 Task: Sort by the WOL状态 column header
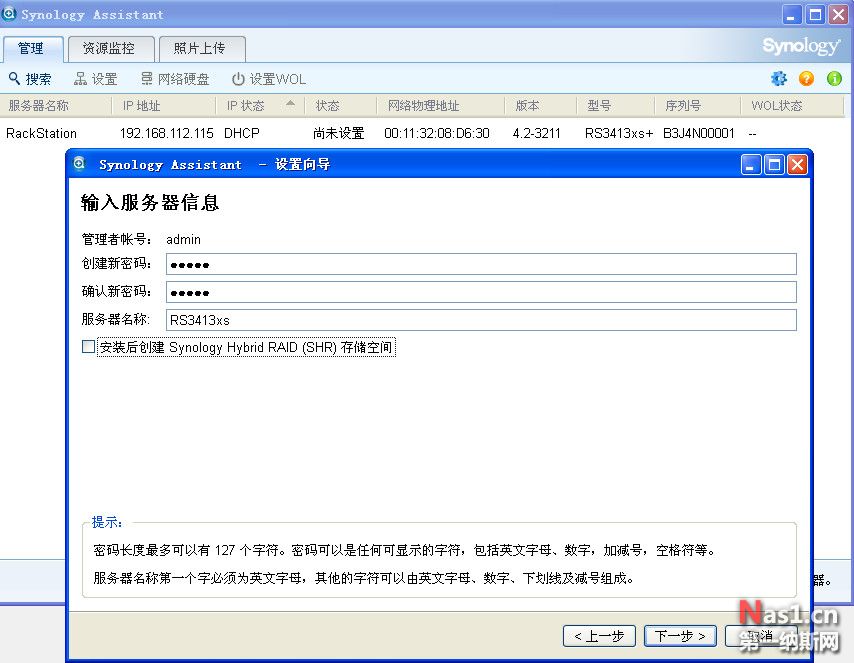tap(792, 106)
